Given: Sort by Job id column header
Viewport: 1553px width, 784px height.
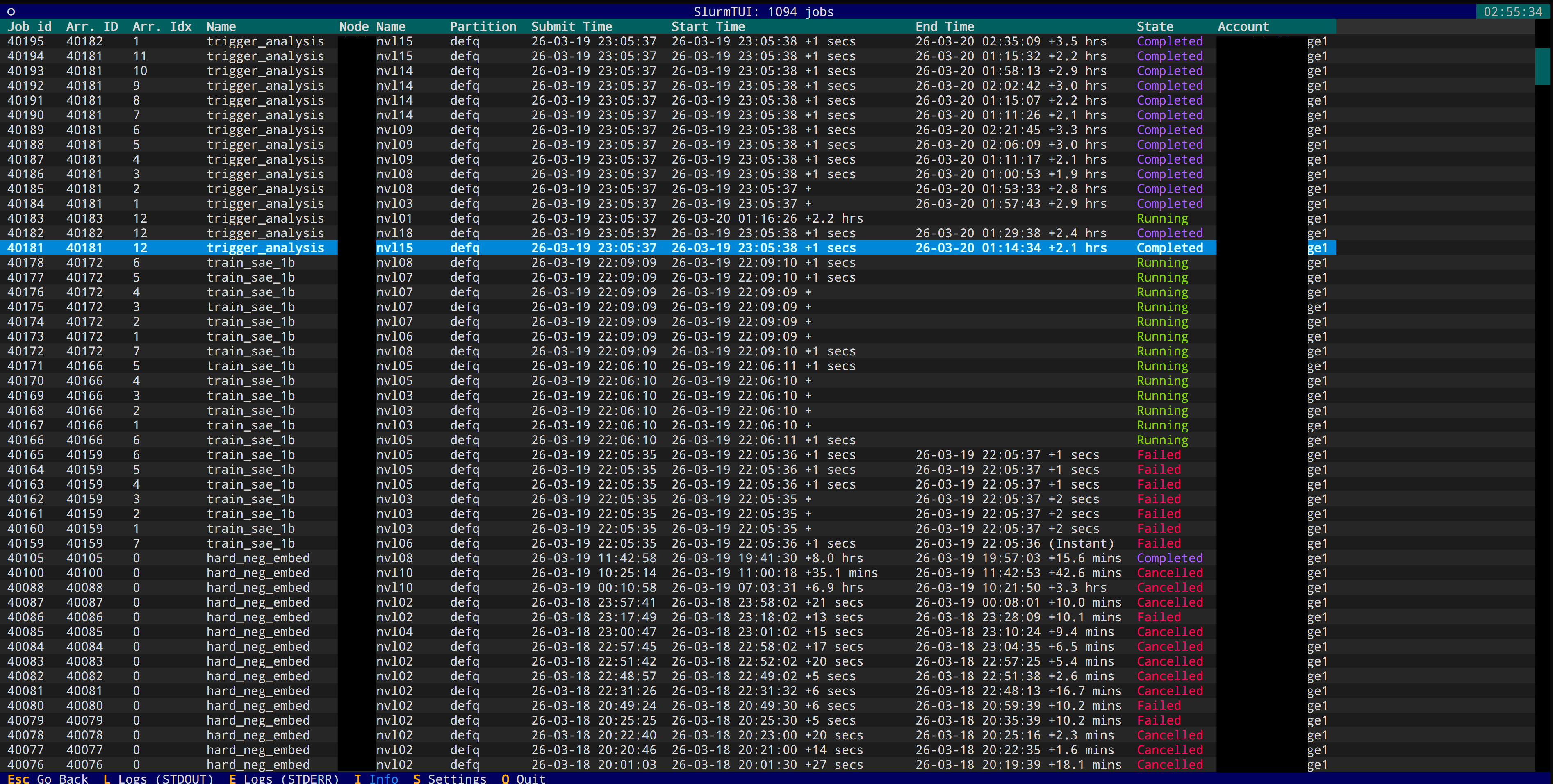Looking at the screenshot, I should click(29, 27).
